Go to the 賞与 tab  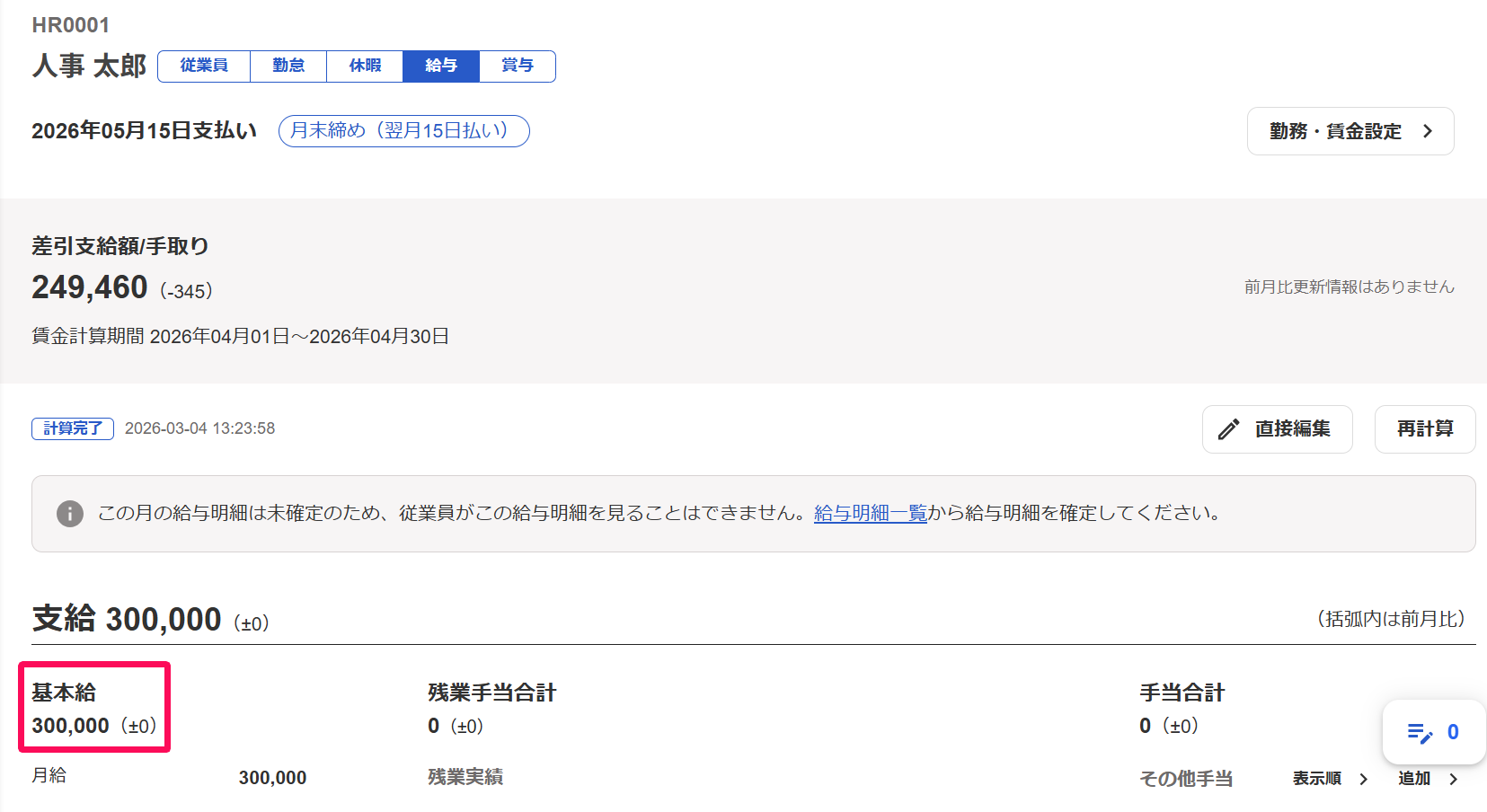(518, 66)
